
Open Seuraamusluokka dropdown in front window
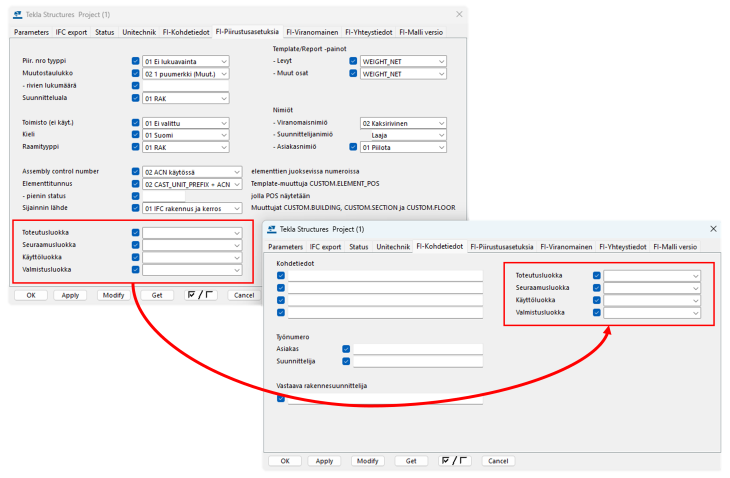[651, 288]
